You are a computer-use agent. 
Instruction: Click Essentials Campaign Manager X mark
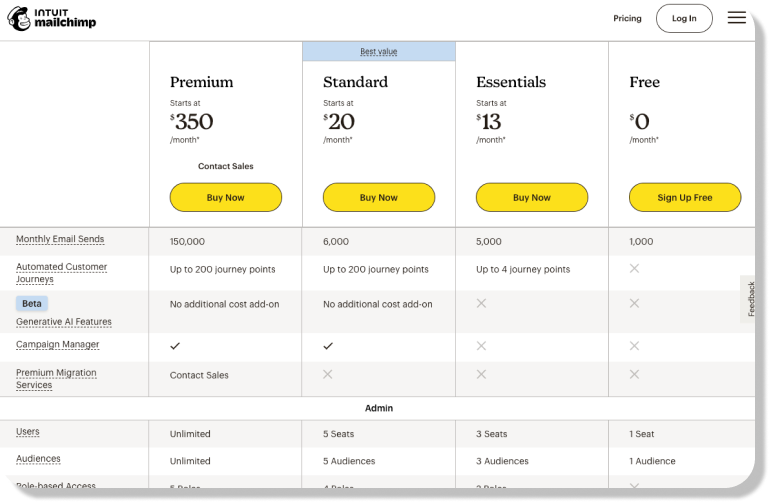tap(481, 345)
